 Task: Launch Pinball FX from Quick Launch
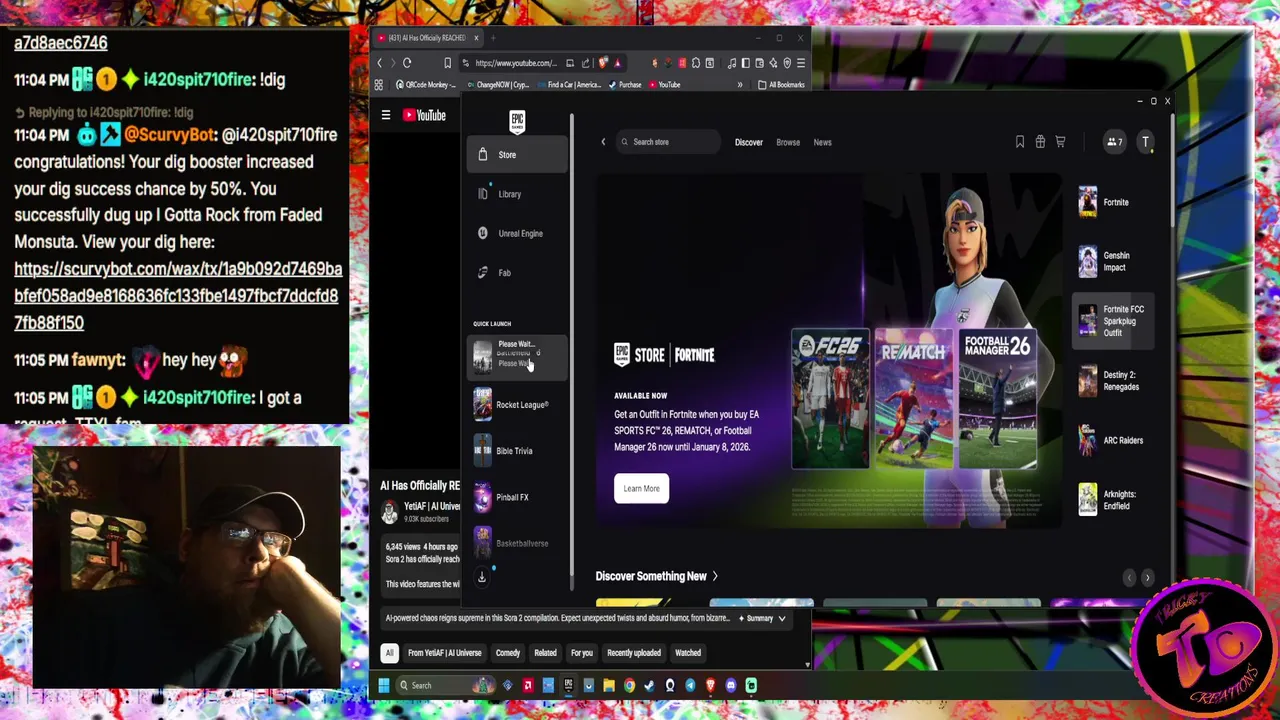tap(517, 497)
